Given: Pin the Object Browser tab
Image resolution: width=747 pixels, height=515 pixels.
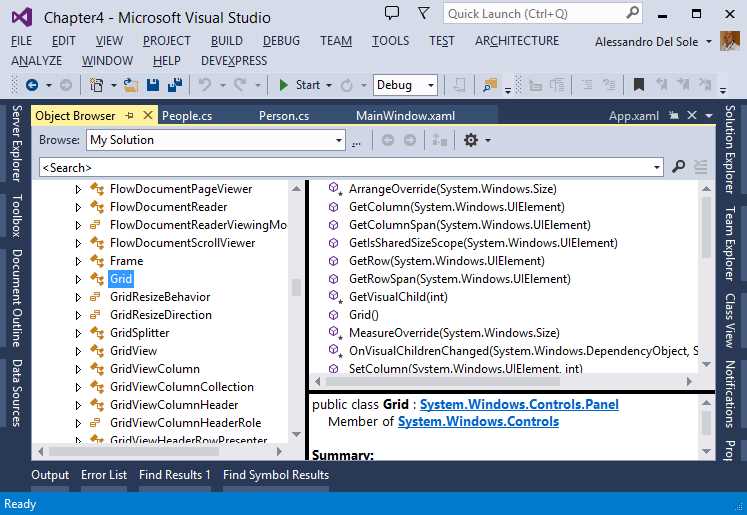Looking at the screenshot, I should [129, 116].
